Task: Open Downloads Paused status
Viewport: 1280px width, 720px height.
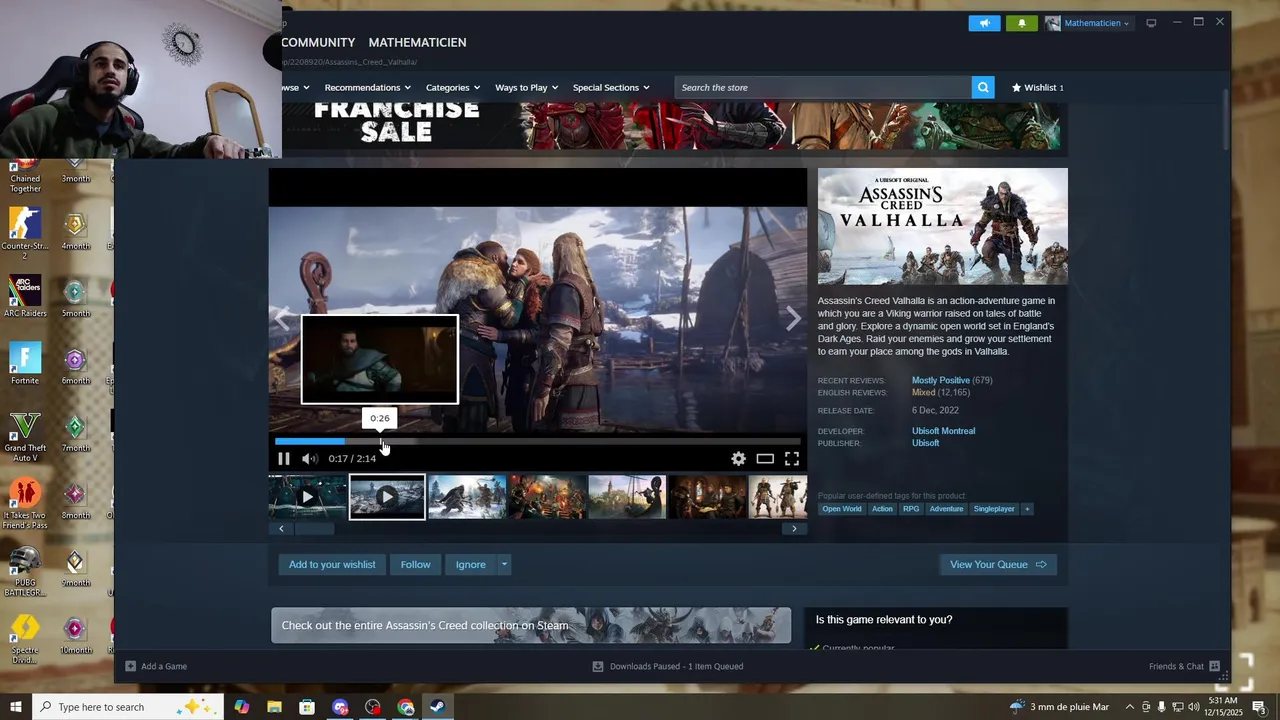Action: click(667, 666)
